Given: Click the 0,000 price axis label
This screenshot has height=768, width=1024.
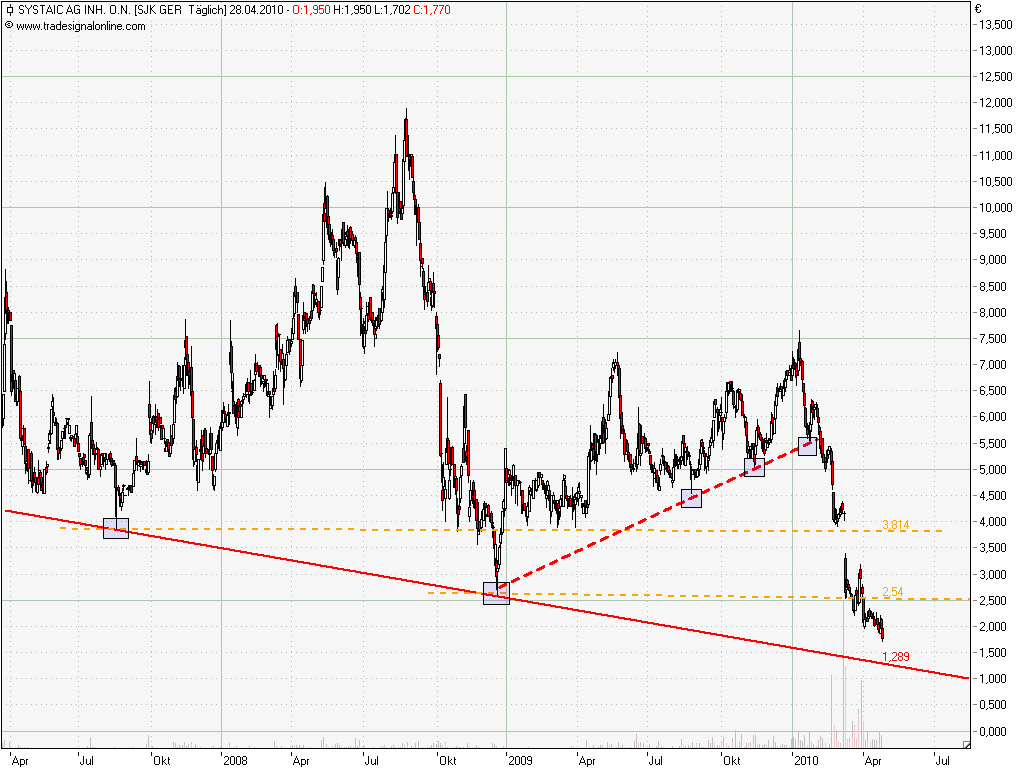Looking at the screenshot, I should (993, 731).
